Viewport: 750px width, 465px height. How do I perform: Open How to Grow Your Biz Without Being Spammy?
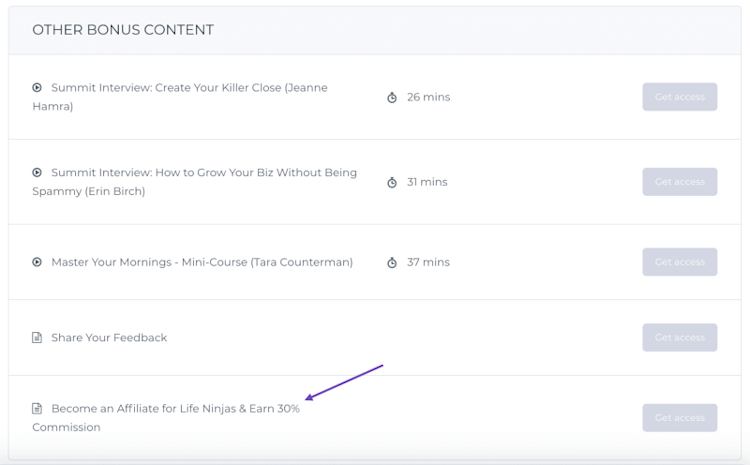[195, 182]
